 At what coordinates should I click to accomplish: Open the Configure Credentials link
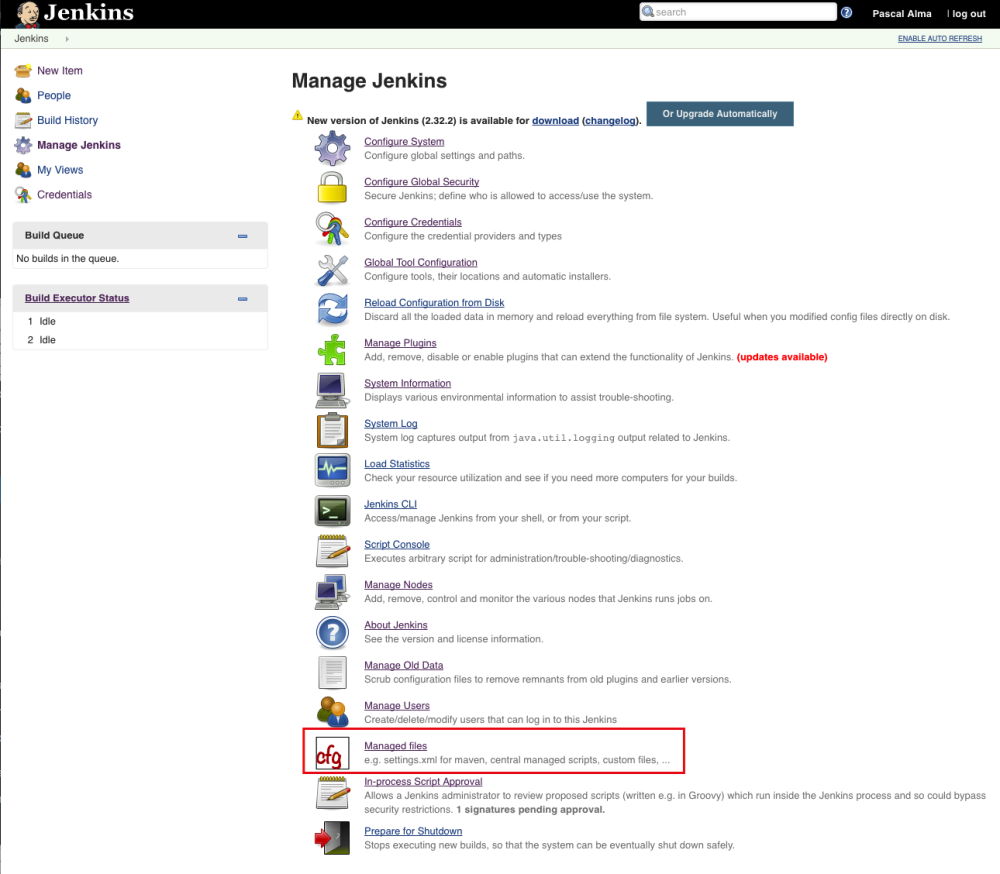[413, 222]
